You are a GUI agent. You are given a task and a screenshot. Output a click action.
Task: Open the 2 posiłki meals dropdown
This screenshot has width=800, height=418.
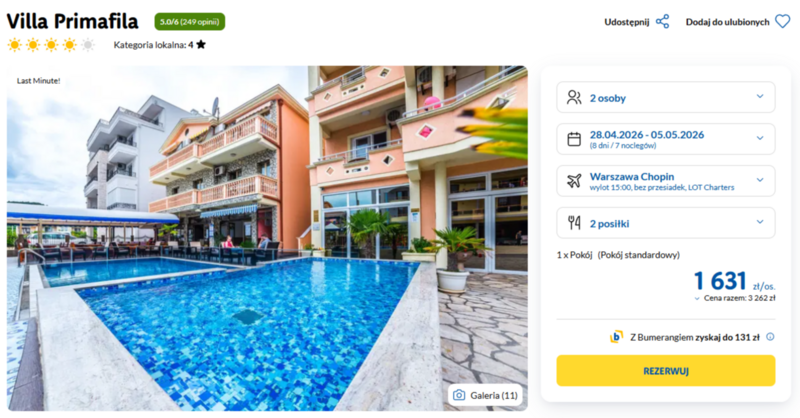tap(666, 223)
